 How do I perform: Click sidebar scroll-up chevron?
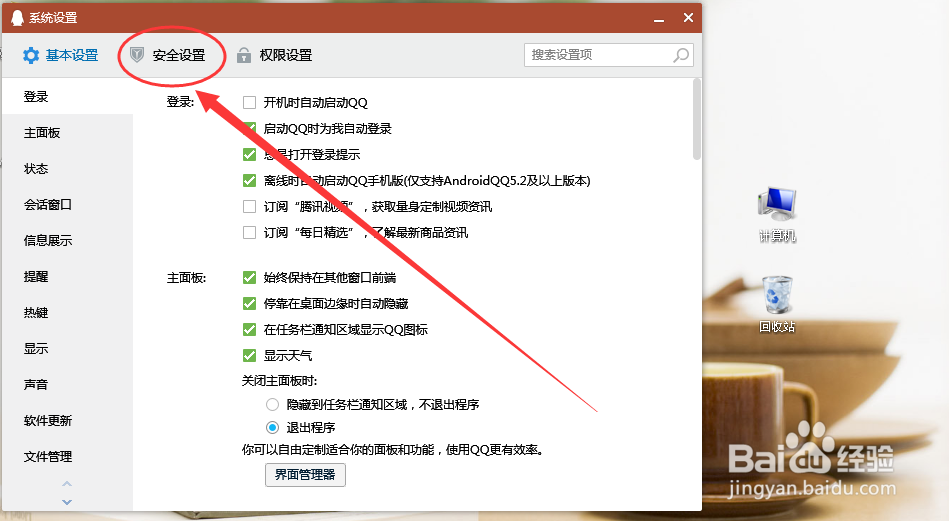(x=67, y=484)
